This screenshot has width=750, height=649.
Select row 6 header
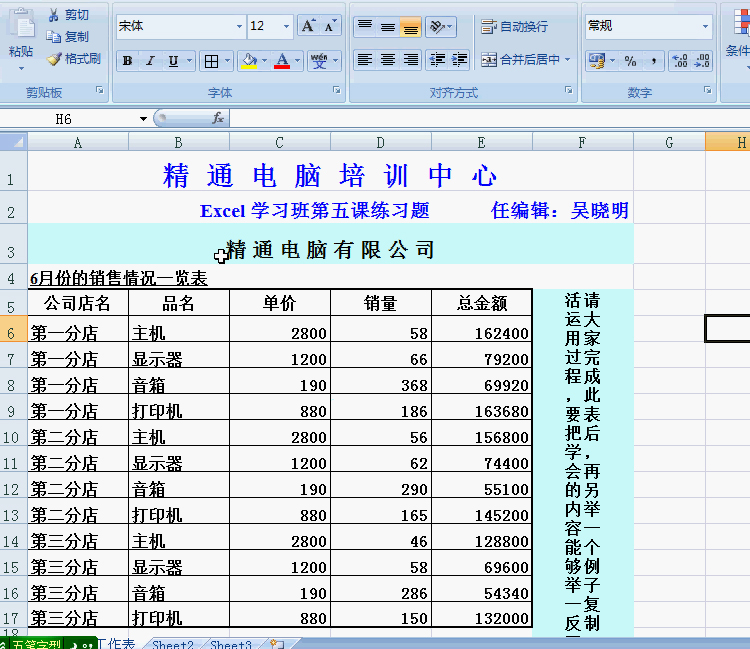(x=13, y=329)
